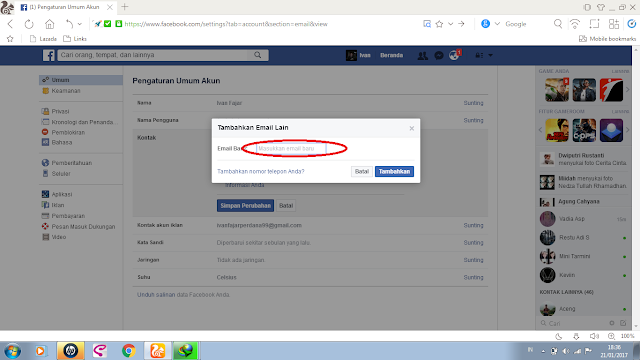This screenshot has width=640, height=360.
Task: Open the extensions grid icon
Action: 613,24
